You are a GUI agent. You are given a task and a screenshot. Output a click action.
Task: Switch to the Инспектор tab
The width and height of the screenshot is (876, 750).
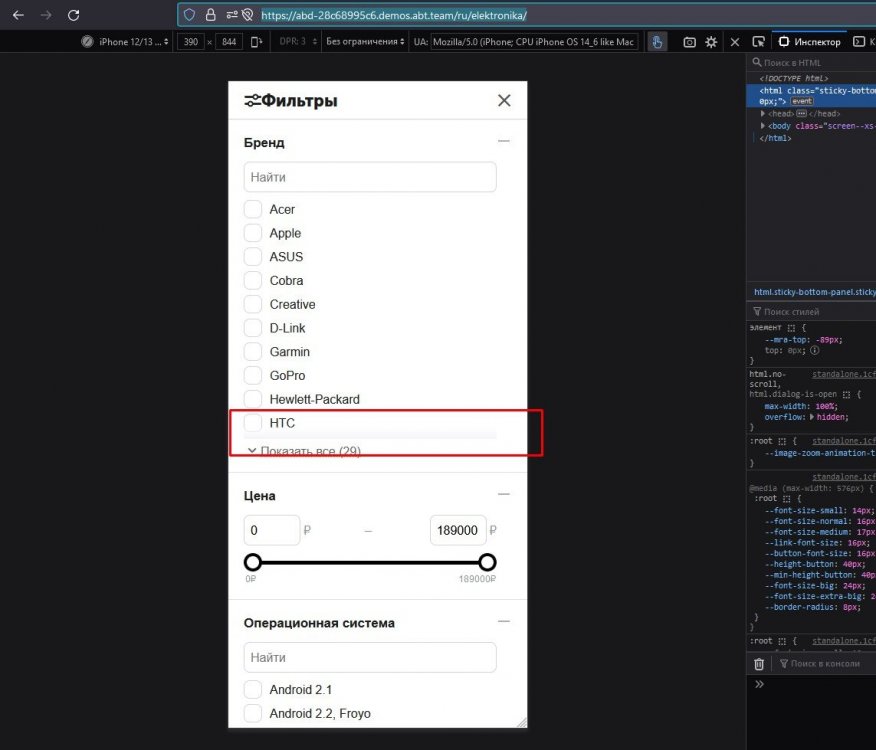(812, 41)
